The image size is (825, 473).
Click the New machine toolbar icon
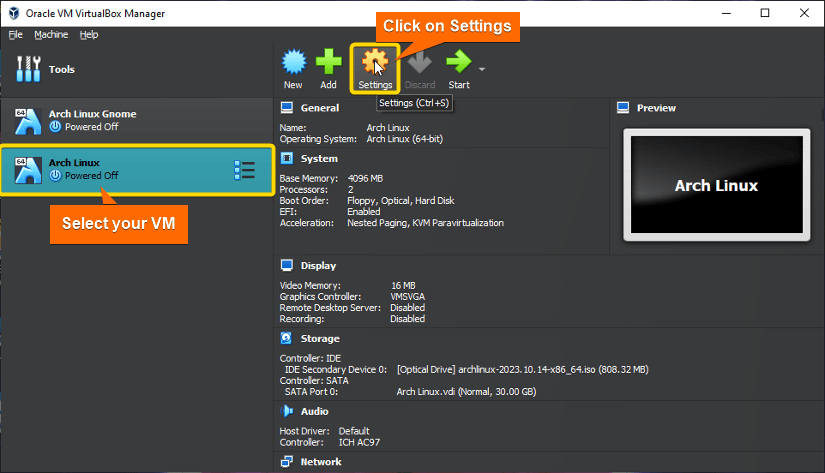click(294, 62)
